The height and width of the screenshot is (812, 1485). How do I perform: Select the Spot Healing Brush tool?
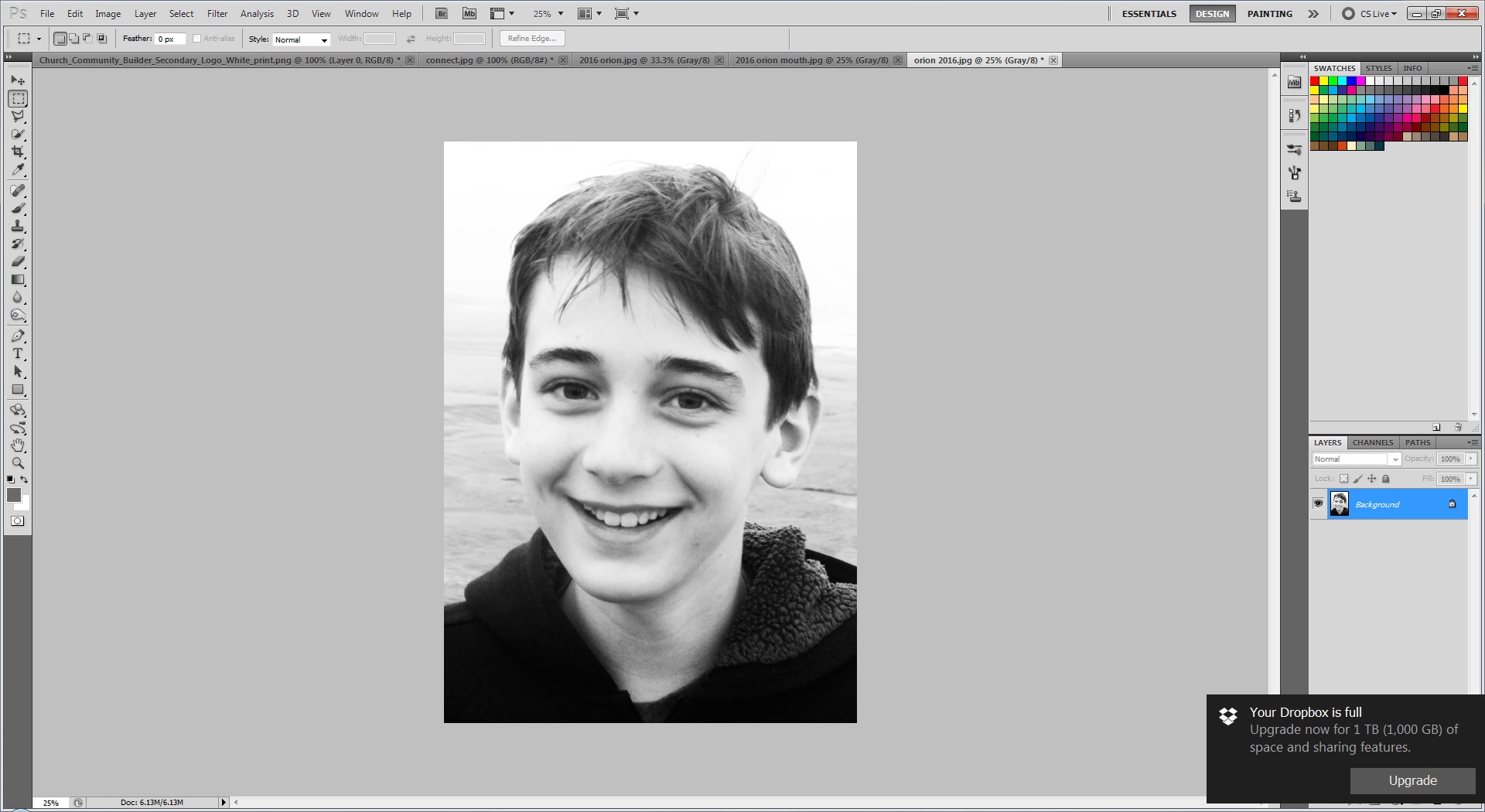[x=18, y=190]
